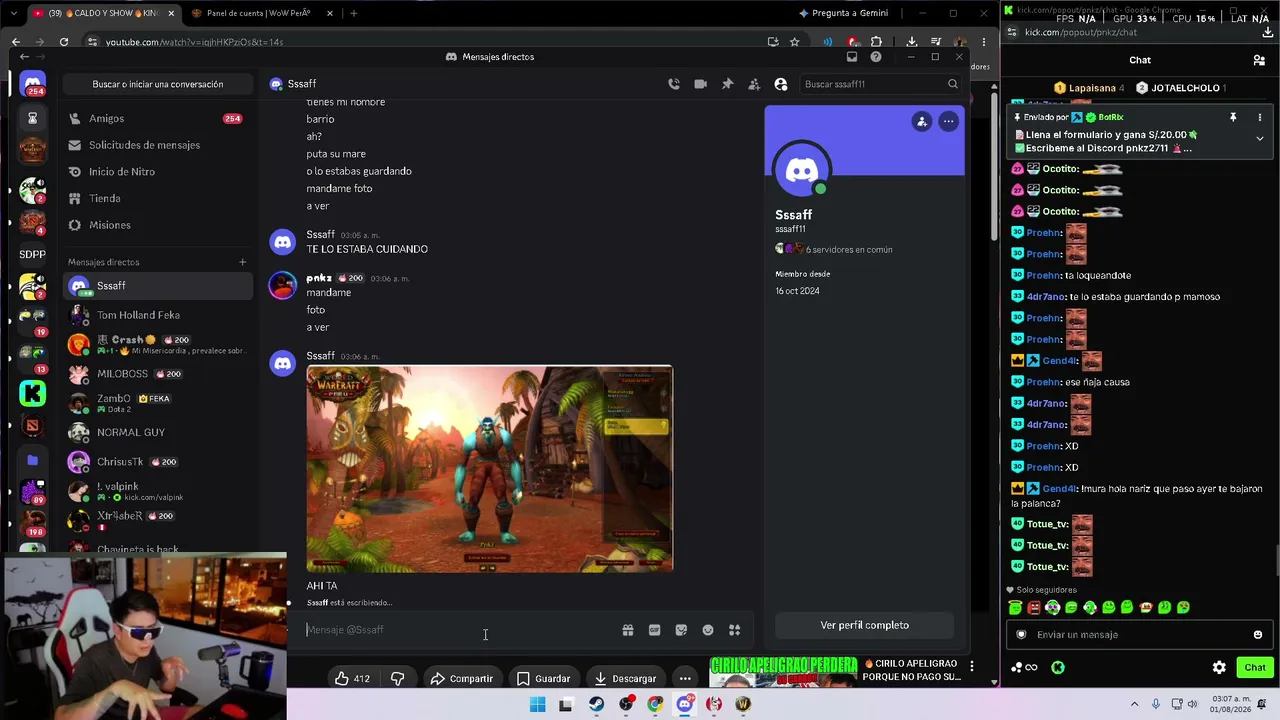This screenshot has height=720, width=1280.
Task: Expand the Discord server folder icon
Action: click(x=32, y=460)
